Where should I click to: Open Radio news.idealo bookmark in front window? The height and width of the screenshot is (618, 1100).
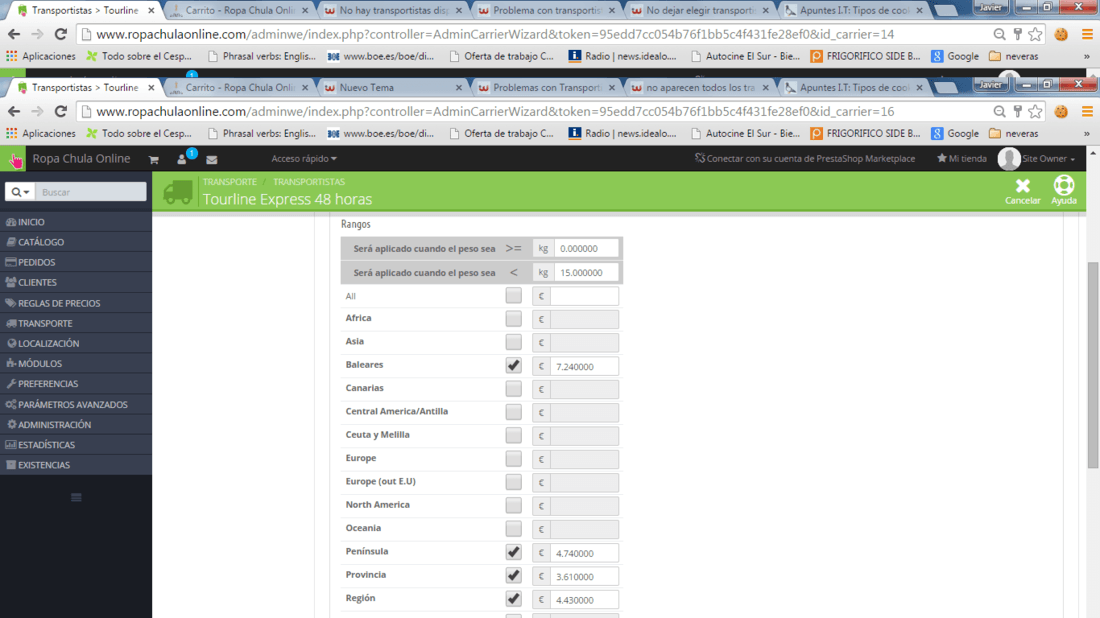(x=622, y=133)
